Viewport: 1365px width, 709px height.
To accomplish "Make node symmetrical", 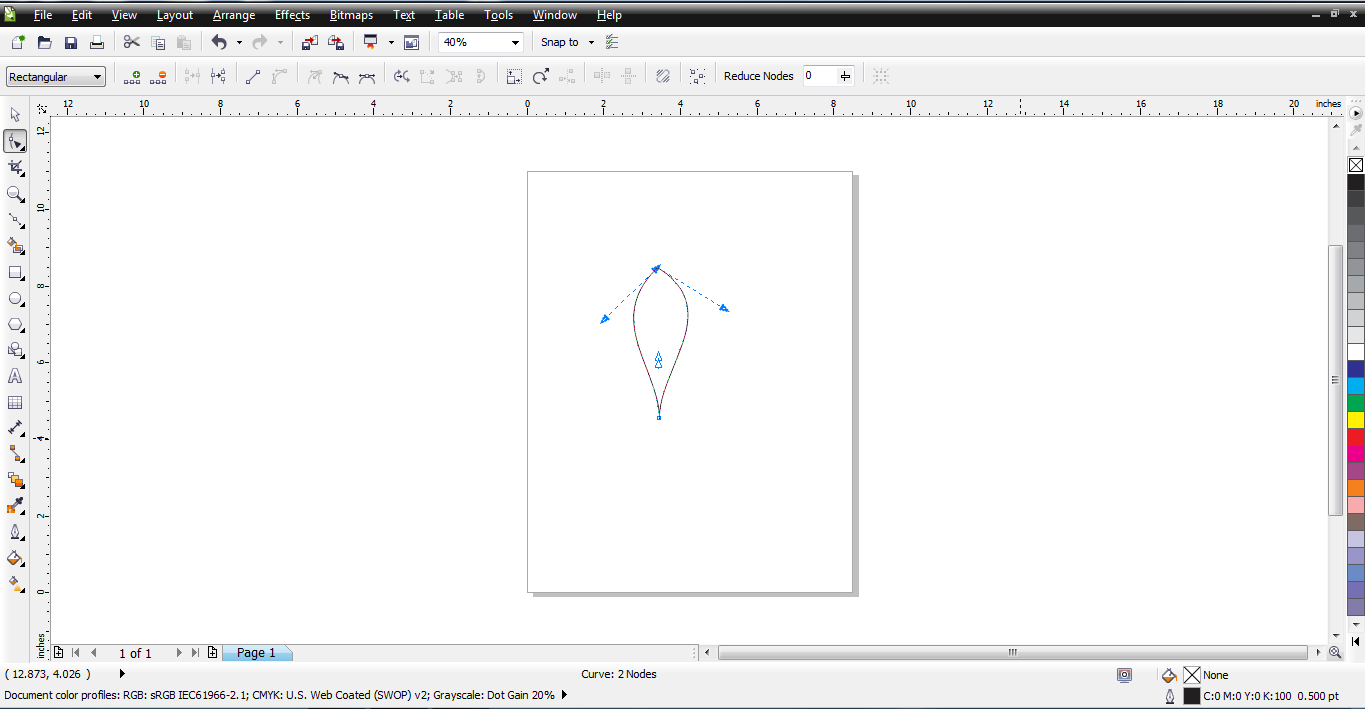I will click(367, 76).
